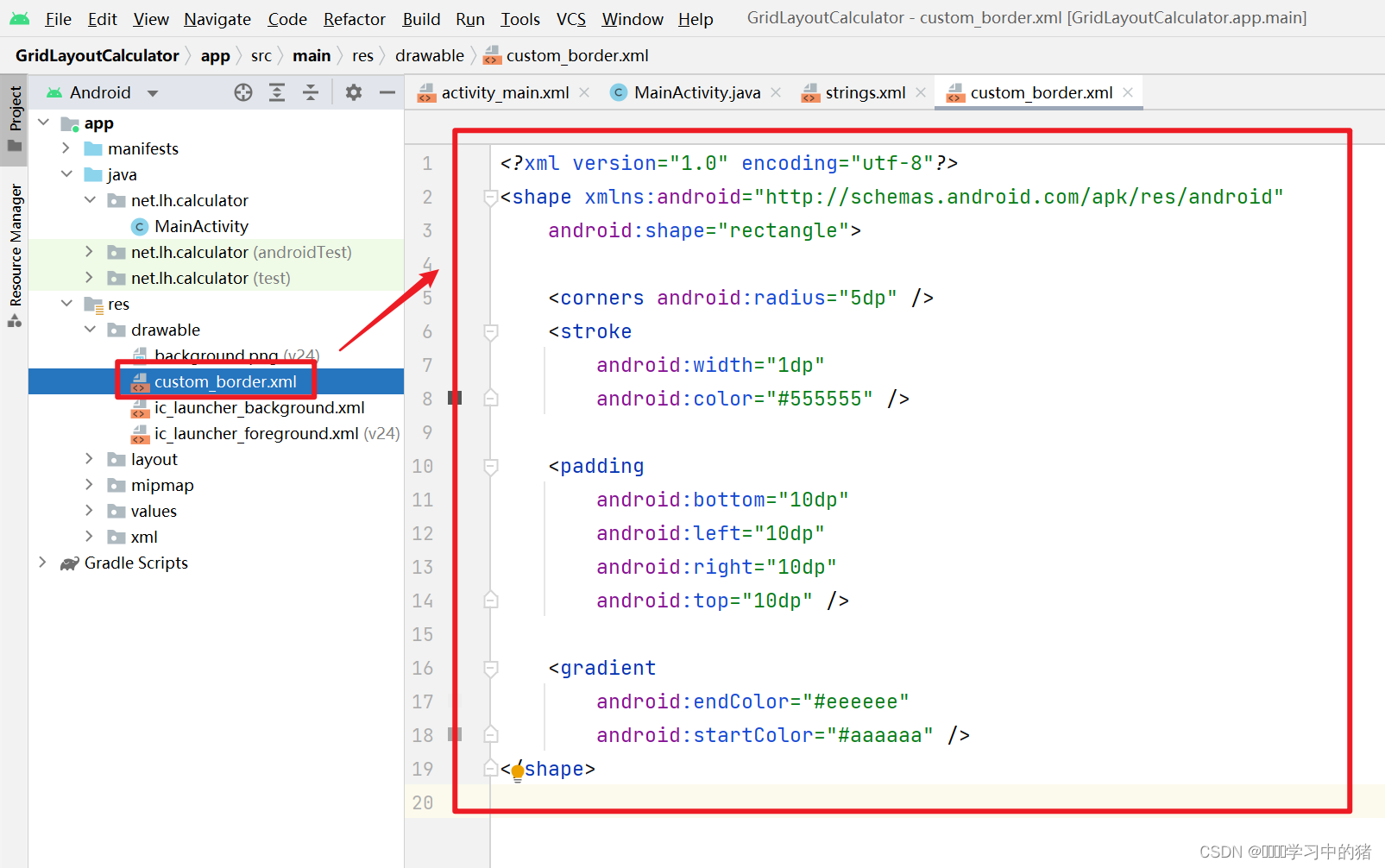Click GridLayoutCalculator breadcrumb

tap(98, 55)
